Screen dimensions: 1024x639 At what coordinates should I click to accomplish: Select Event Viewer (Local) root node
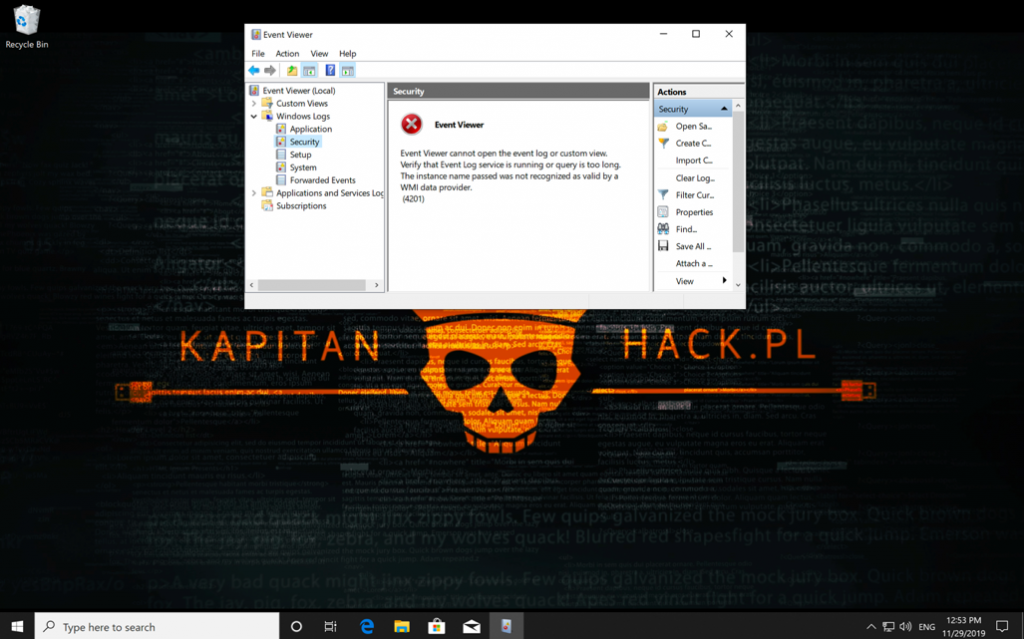[x=298, y=91]
